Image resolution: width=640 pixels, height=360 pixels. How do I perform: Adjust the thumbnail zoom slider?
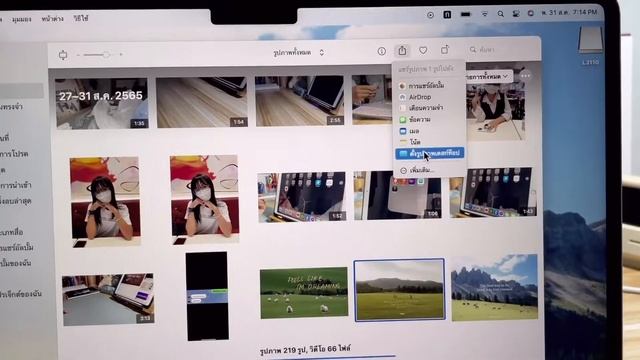100,54
